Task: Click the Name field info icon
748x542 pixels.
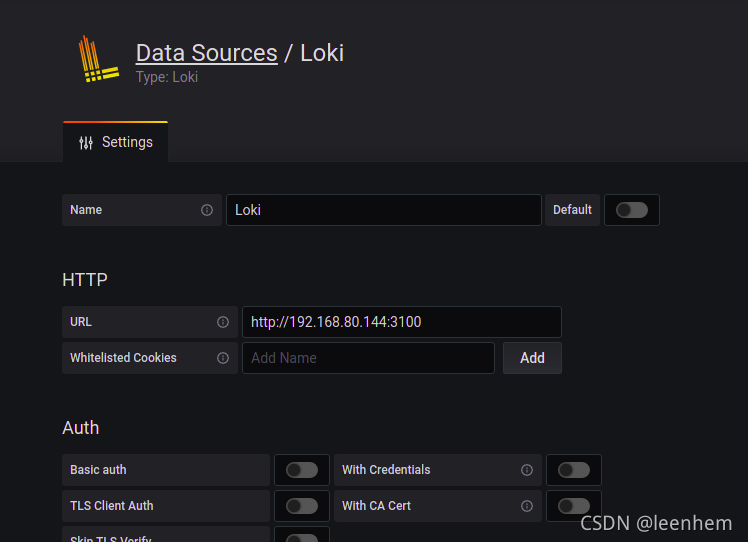Action: click(x=207, y=210)
